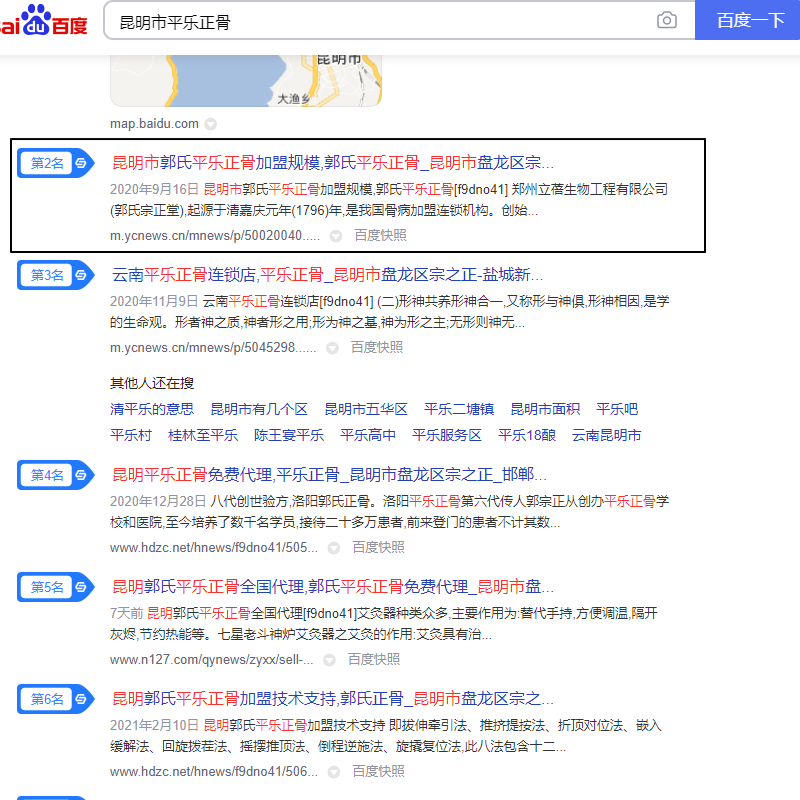Open the map.baidu.com source link
The image size is (800, 800).
point(154,123)
